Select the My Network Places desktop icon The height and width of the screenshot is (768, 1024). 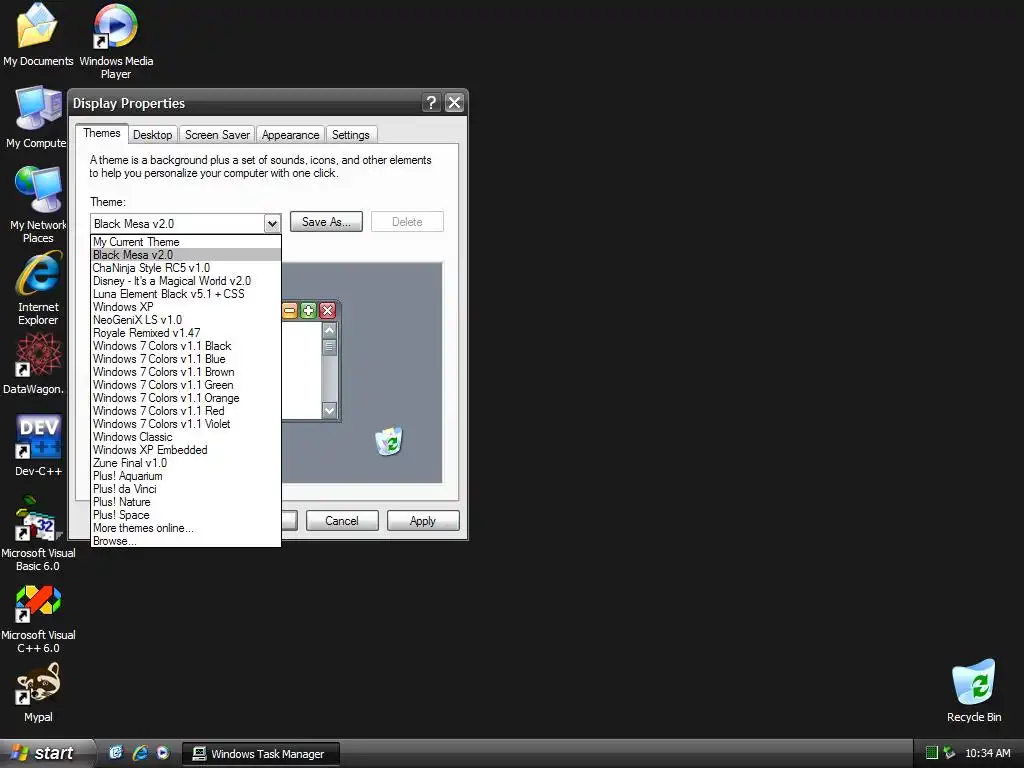[38, 205]
